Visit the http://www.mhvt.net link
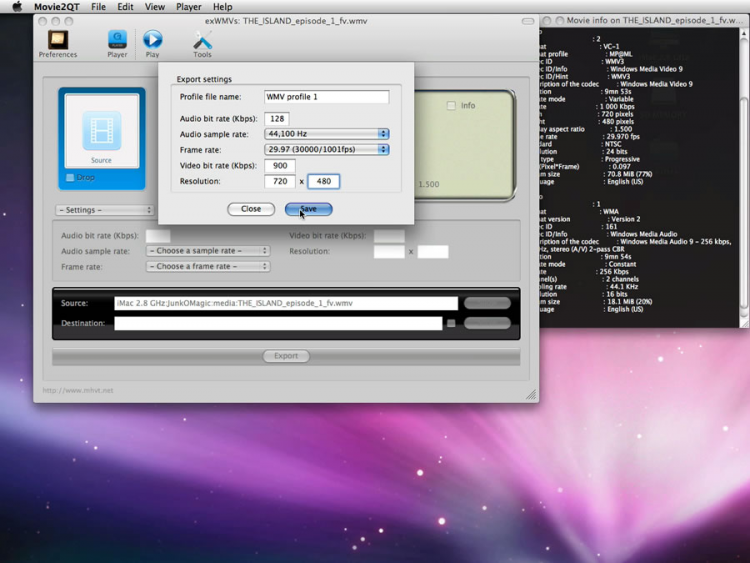Screen dimensions: 750x563 pyautogui.click(x=78, y=390)
